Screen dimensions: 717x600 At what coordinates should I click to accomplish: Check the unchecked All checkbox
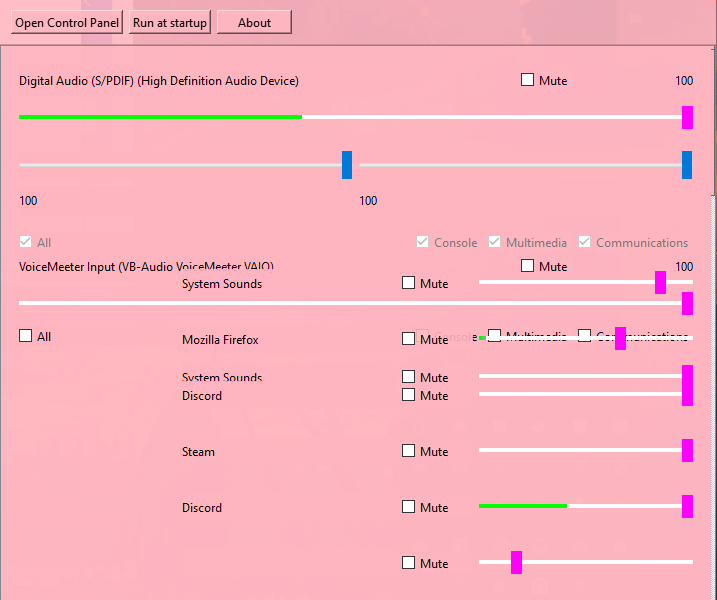click(26, 336)
